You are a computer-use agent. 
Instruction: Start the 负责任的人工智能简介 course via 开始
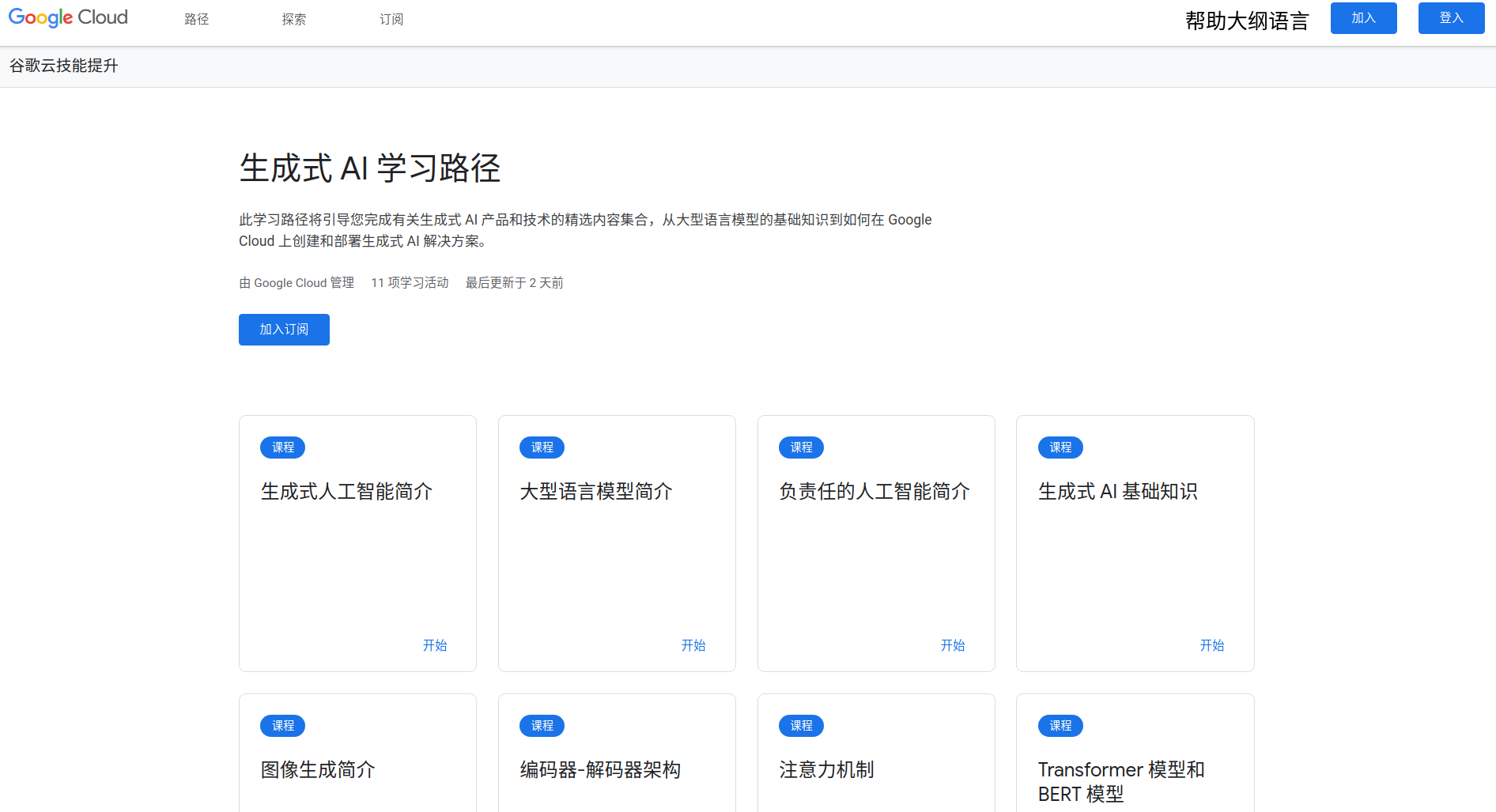953,645
